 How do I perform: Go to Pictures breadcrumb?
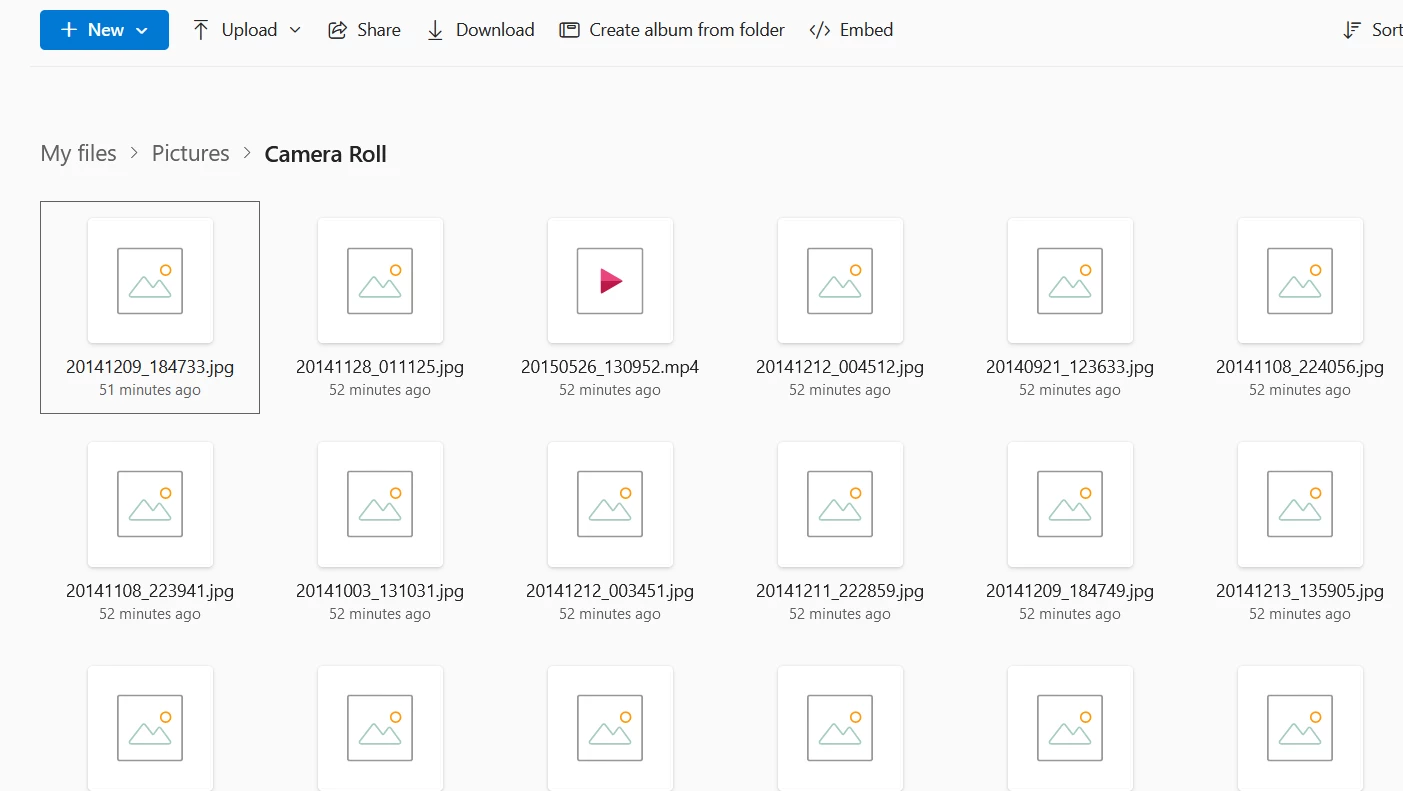(x=190, y=153)
